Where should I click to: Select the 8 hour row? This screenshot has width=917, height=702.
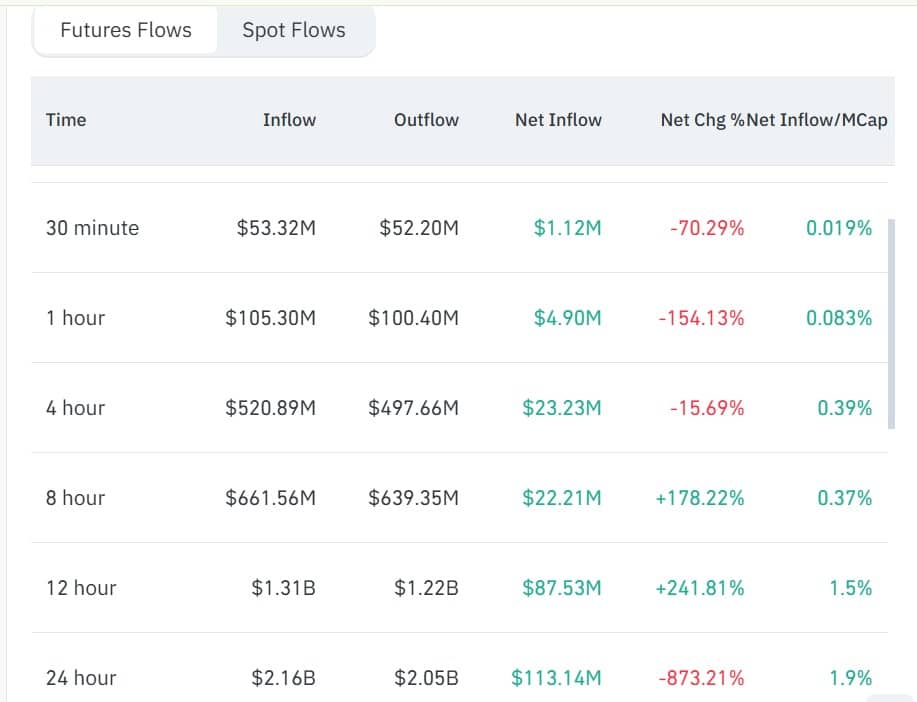(x=75, y=497)
